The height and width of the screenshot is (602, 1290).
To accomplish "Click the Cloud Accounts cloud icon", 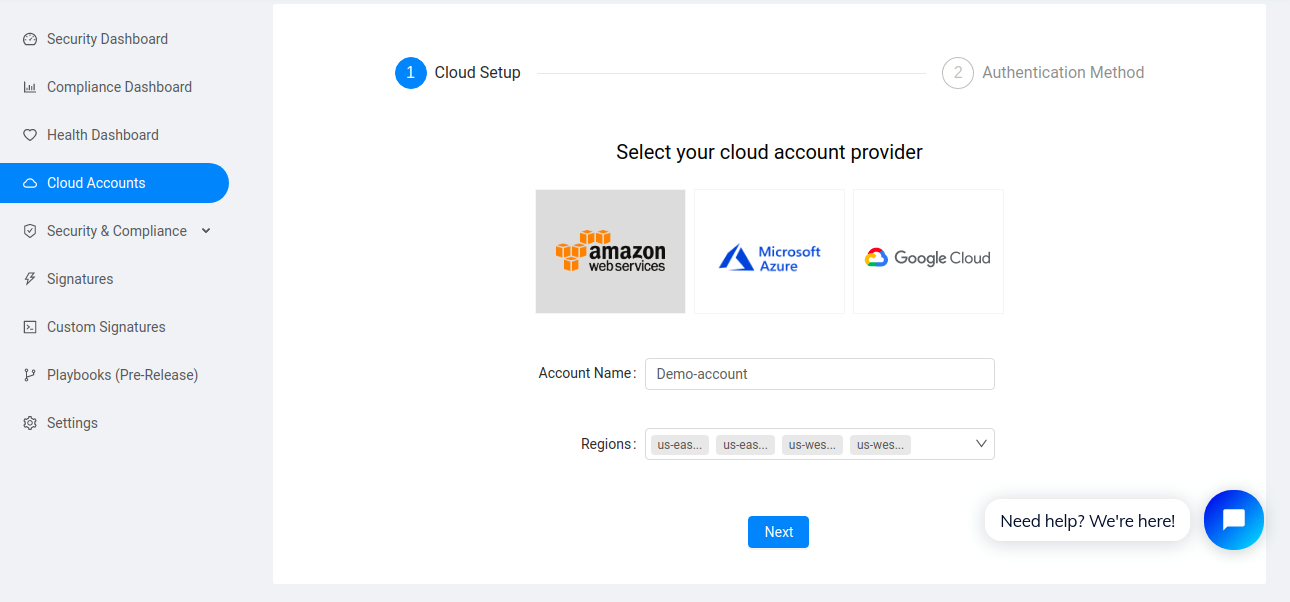I will coord(30,183).
